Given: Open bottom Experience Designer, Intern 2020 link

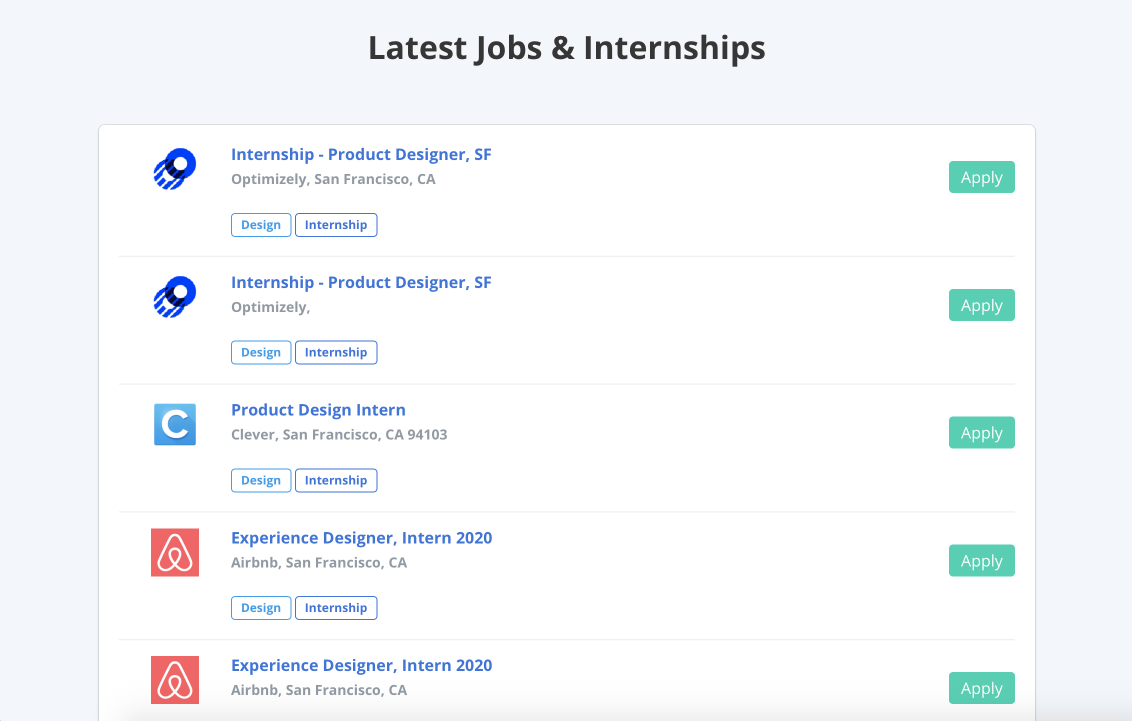Looking at the screenshot, I should click(362, 665).
